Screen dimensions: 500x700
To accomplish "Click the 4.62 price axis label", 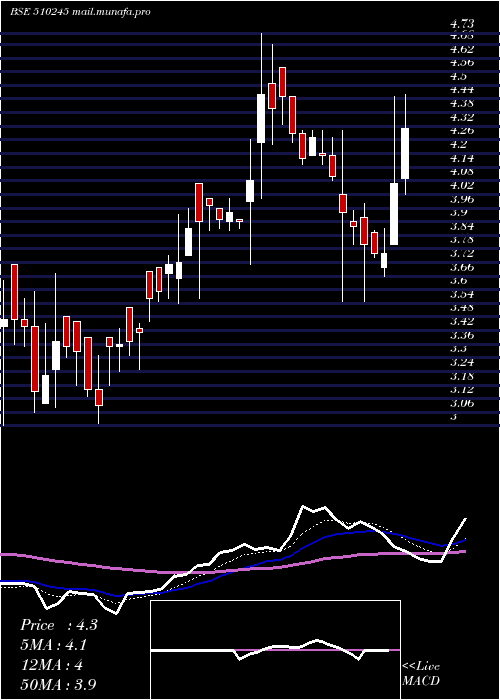I will coord(462,48).
